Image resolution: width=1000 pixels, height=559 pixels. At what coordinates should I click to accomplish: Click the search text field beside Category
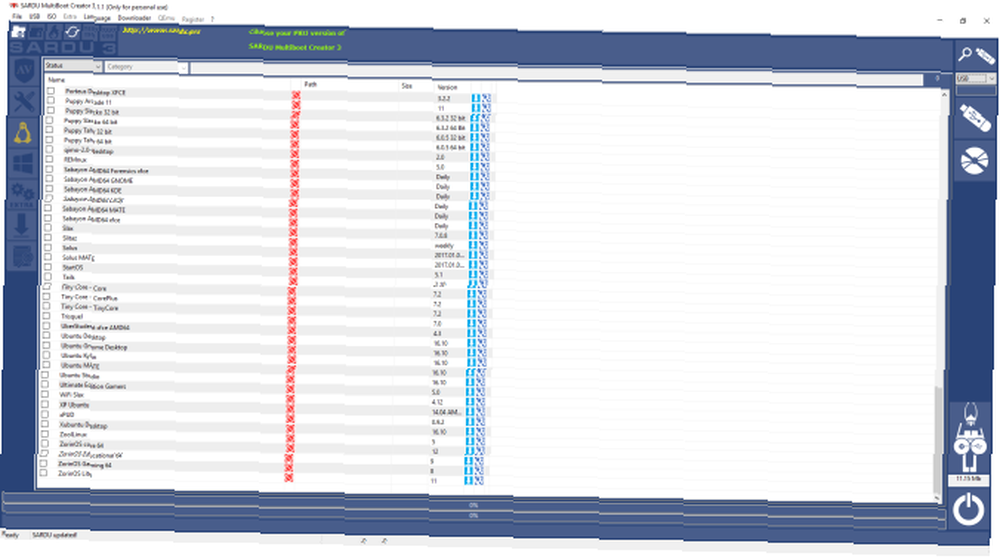555,72
